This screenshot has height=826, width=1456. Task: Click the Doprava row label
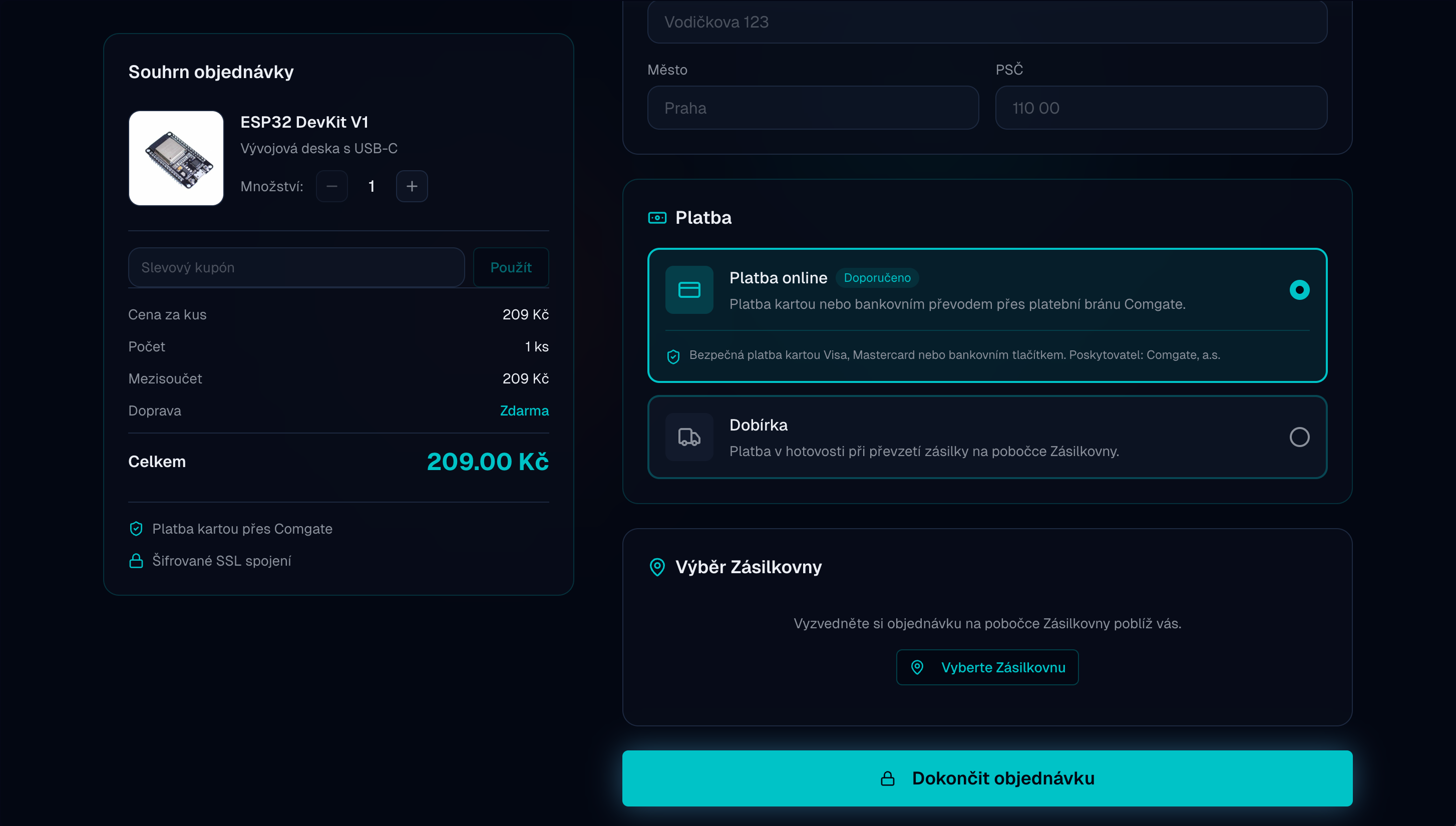(x=155, y=410)
